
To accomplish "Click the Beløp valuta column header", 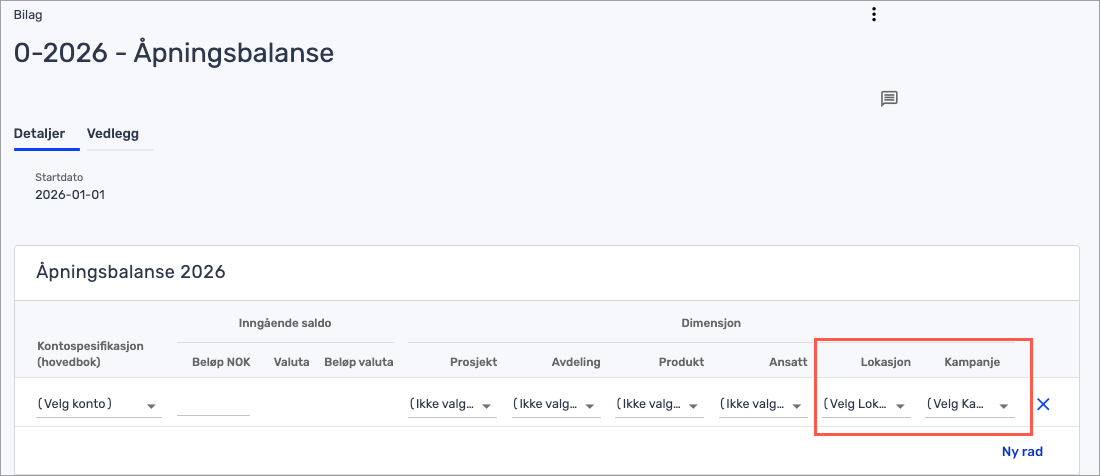I will (359, 362).
